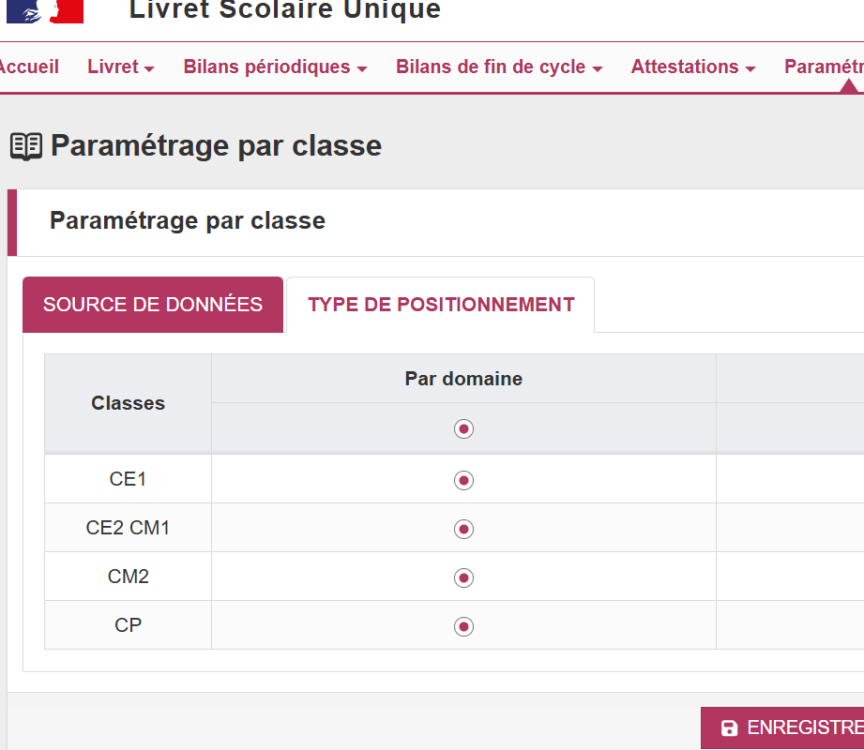Image resolution: width=864 pixels, height=750 pixels.
Task: Switch to the Source de données tab
Action: point(153,305)
